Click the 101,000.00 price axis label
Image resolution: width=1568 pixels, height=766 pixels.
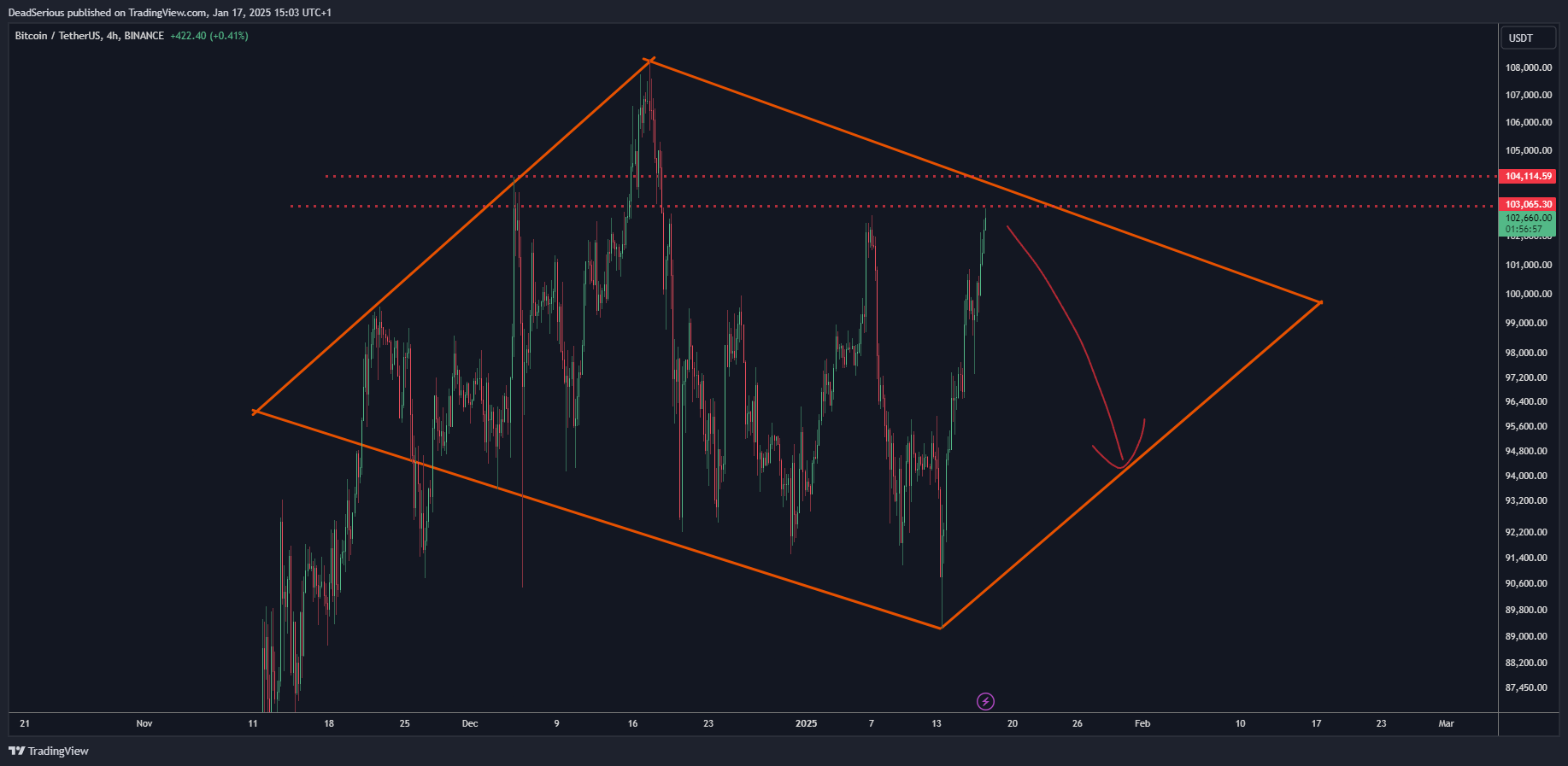click(1529, 265)
